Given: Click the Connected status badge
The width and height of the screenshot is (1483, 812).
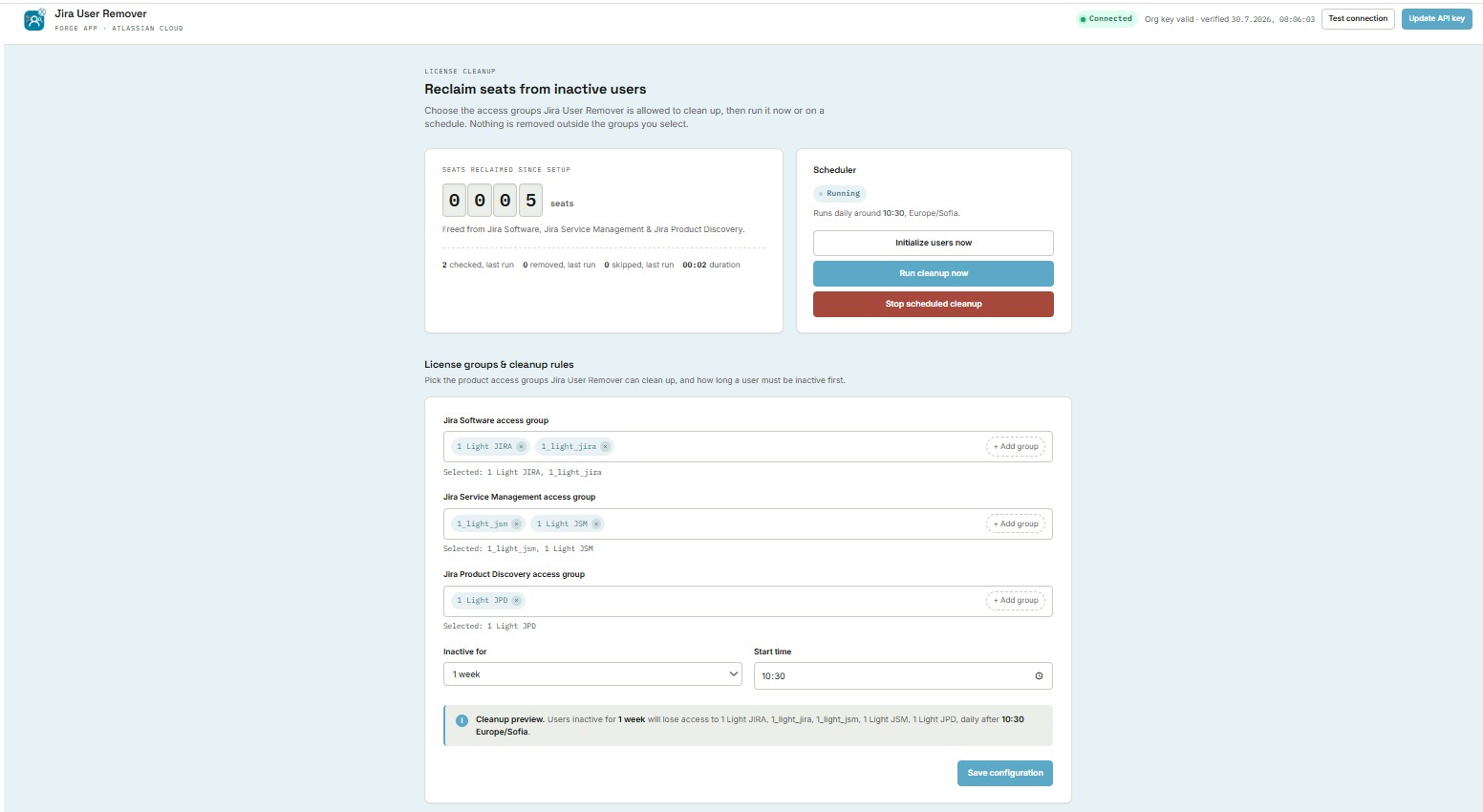Looking at the screenshot, I should coord(1107,19).
